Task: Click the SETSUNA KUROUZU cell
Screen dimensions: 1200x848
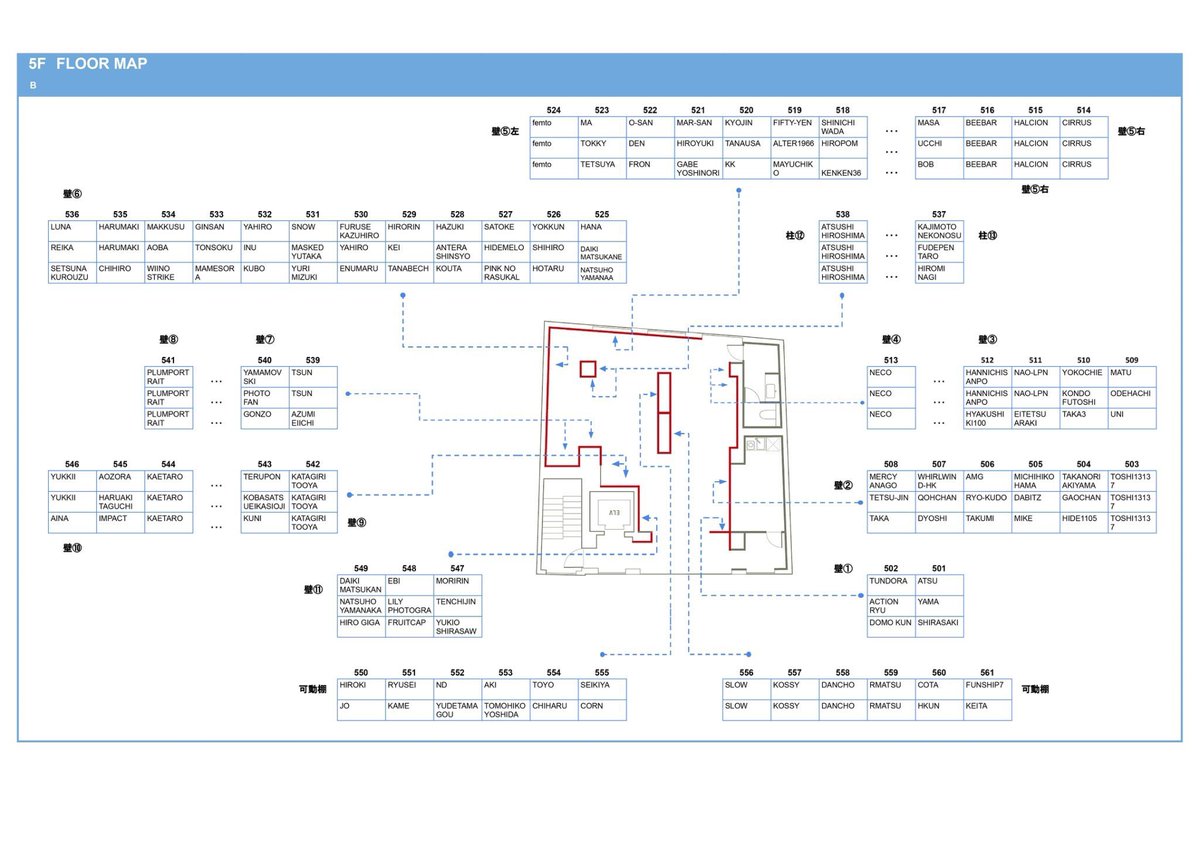Action: [73, 273]
